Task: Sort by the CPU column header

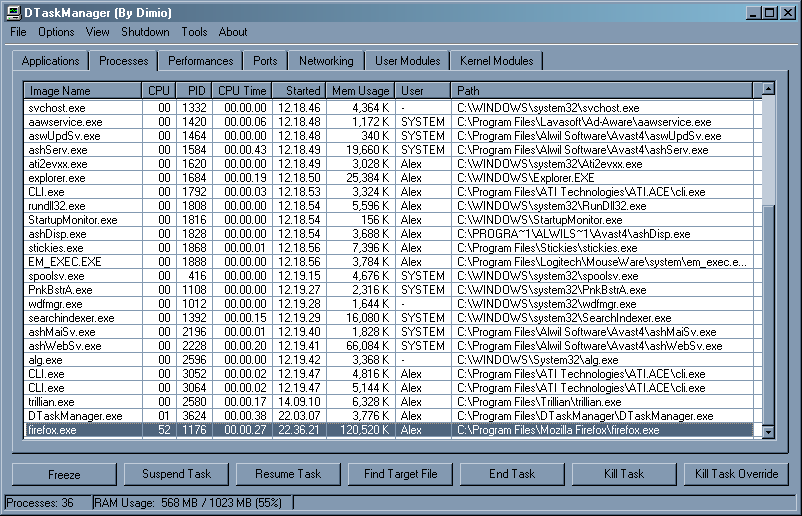Action: click(159, 91)
